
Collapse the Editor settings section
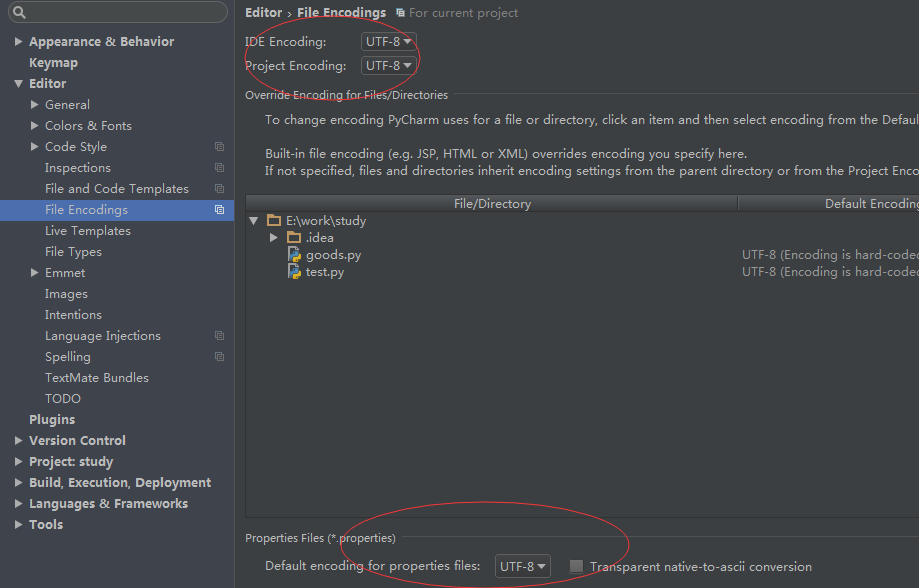click(18, 84)
